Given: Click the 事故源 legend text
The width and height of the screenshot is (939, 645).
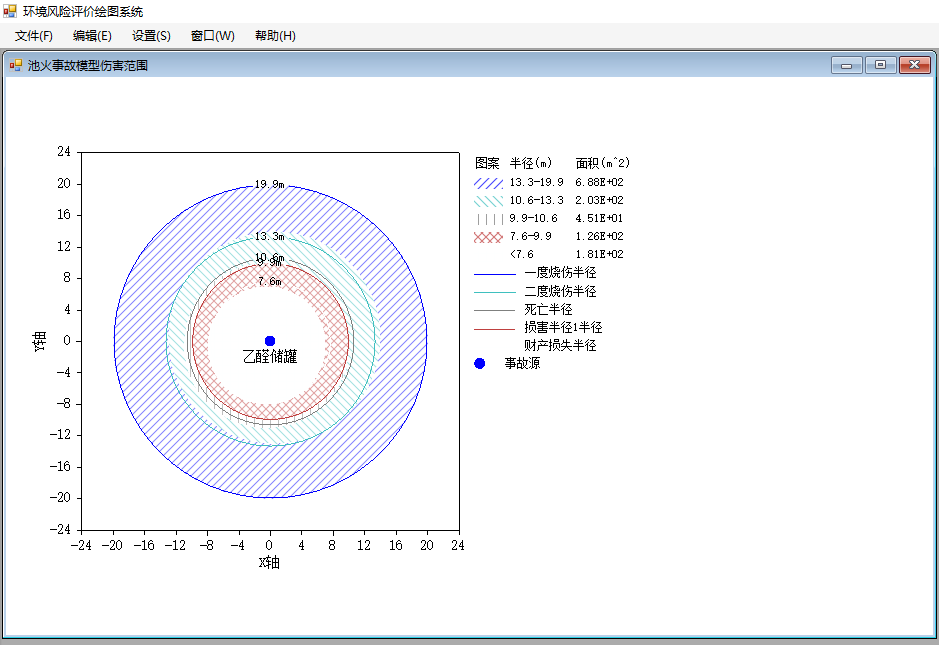Looking at the screenshot, I should [522, 364].
